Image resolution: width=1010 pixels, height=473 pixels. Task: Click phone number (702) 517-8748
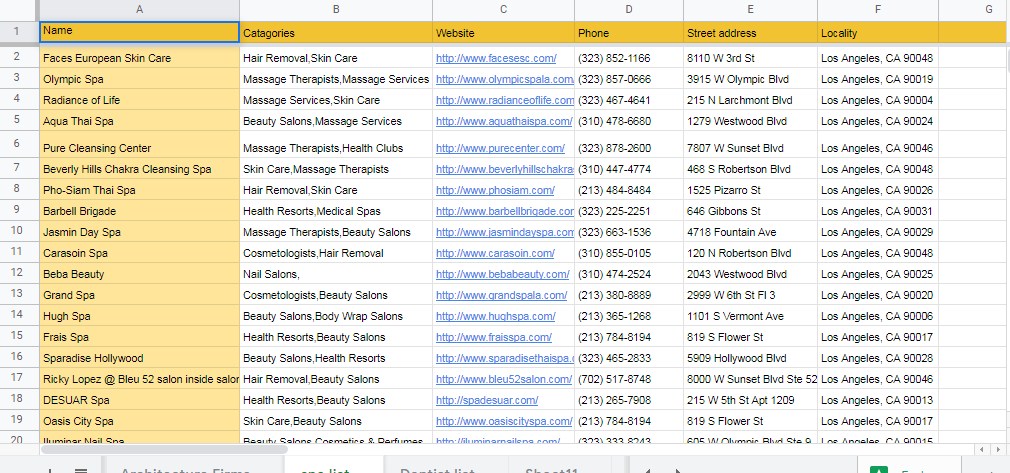[x=629, y=378]
